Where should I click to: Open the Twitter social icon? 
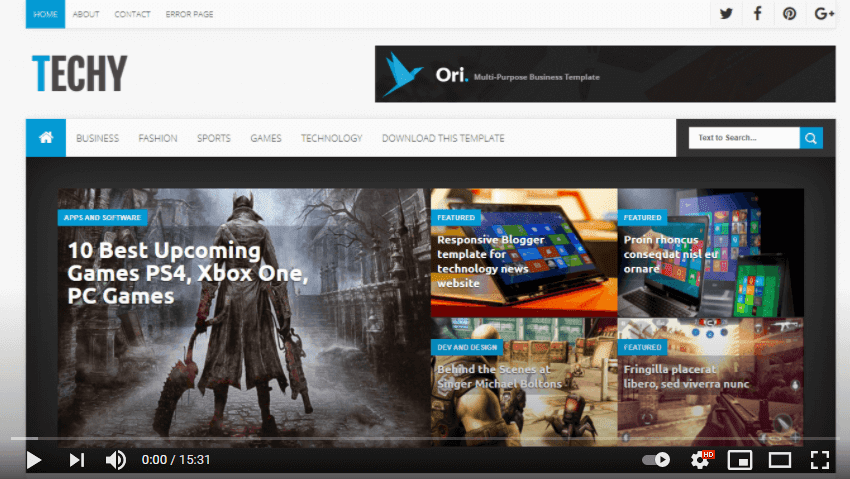pos(726,14)
